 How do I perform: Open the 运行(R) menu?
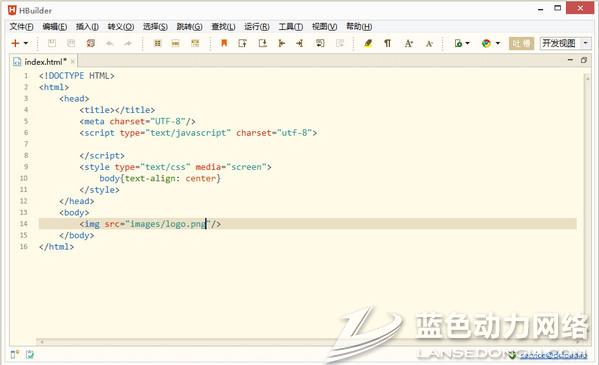[257, 26]
